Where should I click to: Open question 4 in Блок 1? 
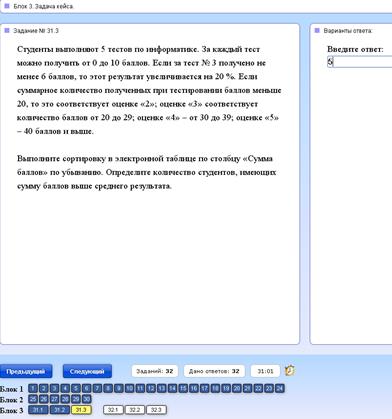pyautogui.click(x=65, y=388)
